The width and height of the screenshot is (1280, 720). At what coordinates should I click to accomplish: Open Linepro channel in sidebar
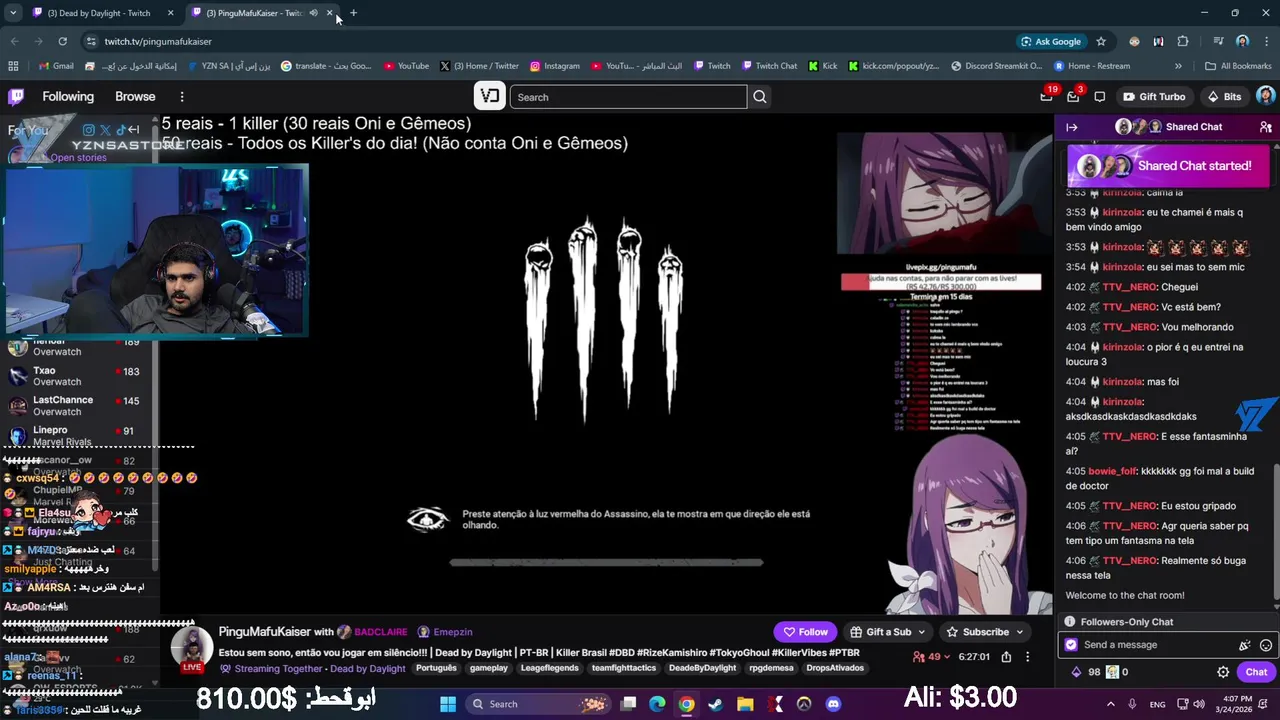pos(80,435)
